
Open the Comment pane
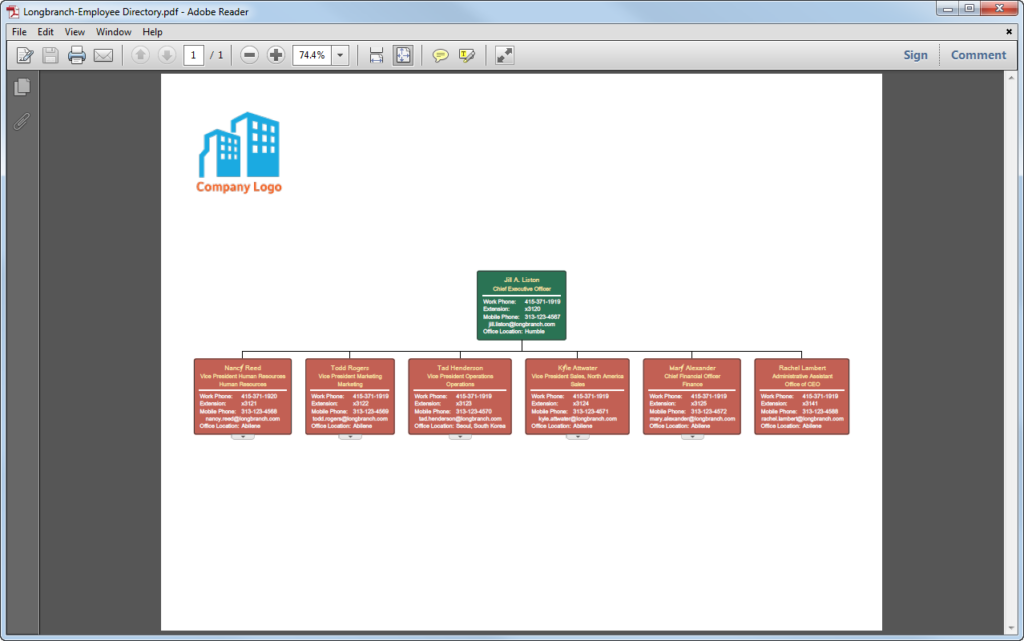pyautogui.click(x=978, y=55)
